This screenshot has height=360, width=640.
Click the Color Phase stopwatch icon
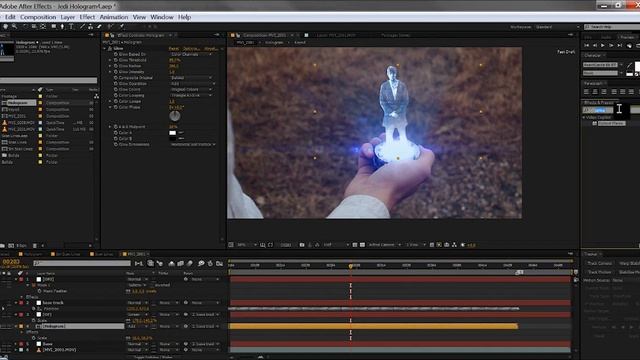click(116, 107)
